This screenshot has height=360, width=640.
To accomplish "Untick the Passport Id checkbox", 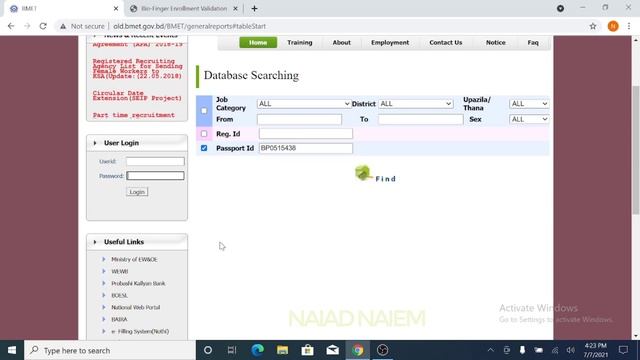I will pos(204,148).
